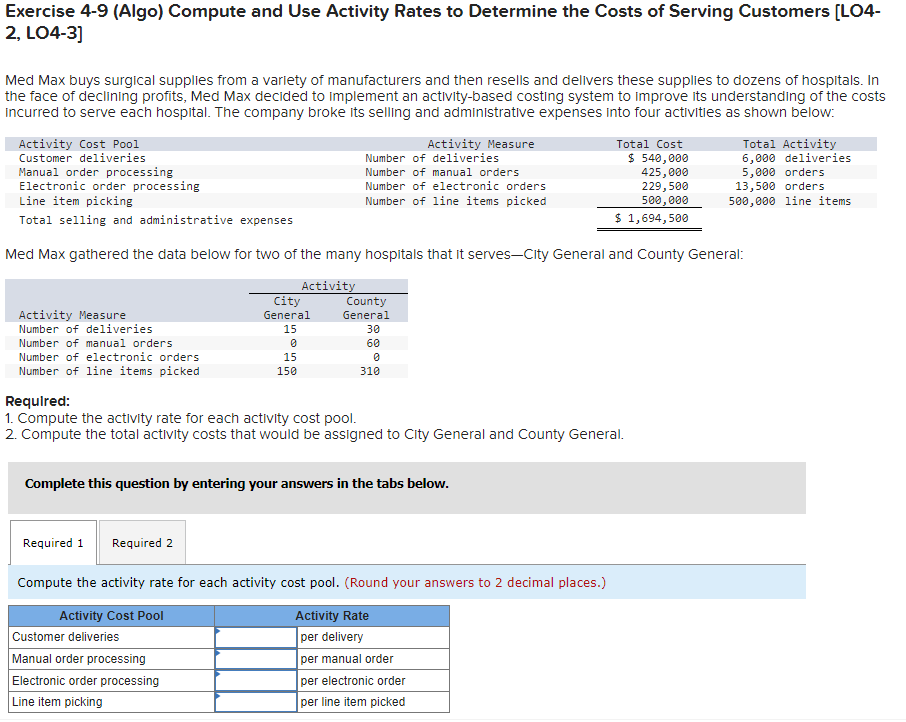The height and width of the screenshot is (722, 906).
Task: Click the Activity Cost Pool column header
Action: click(x=109, y=615)
